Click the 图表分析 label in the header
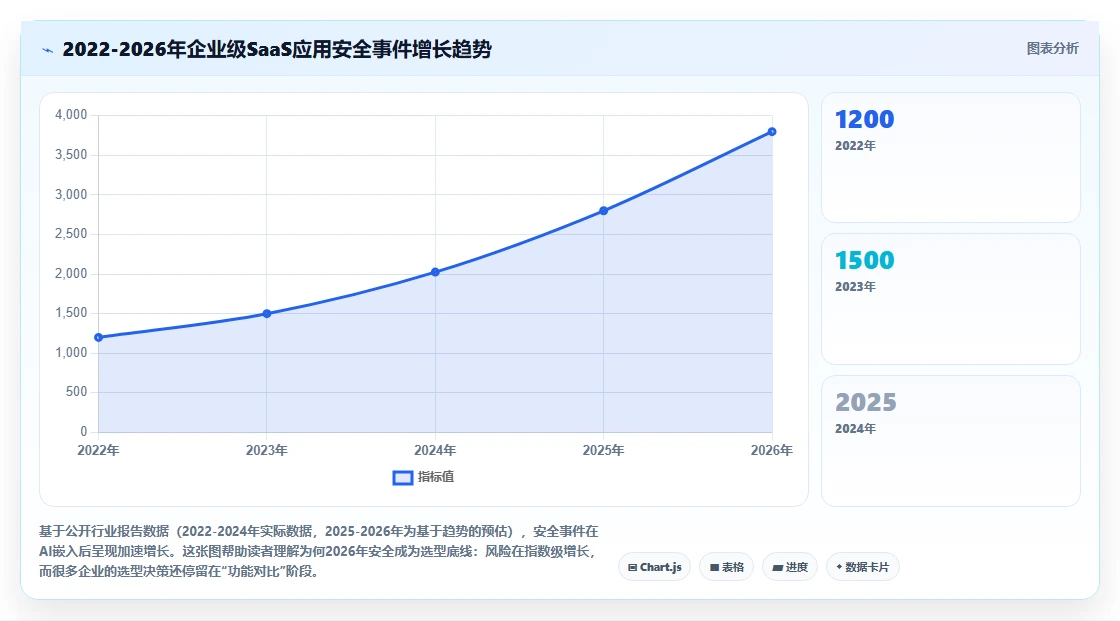This screenshot has width=1120, height=621. 1052,49
